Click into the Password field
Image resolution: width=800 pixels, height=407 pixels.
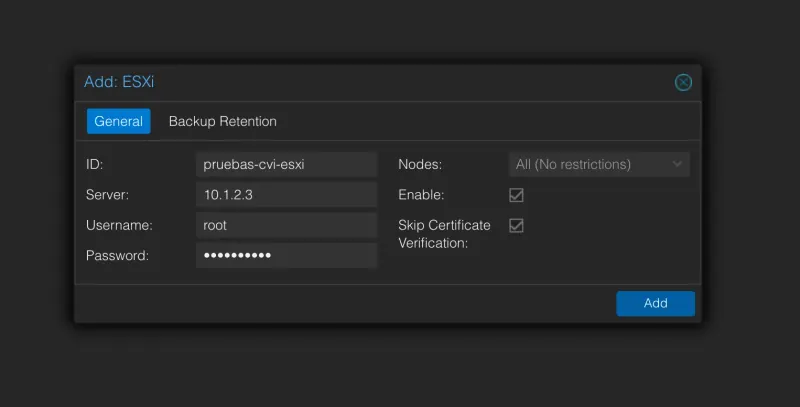(286, 256)
